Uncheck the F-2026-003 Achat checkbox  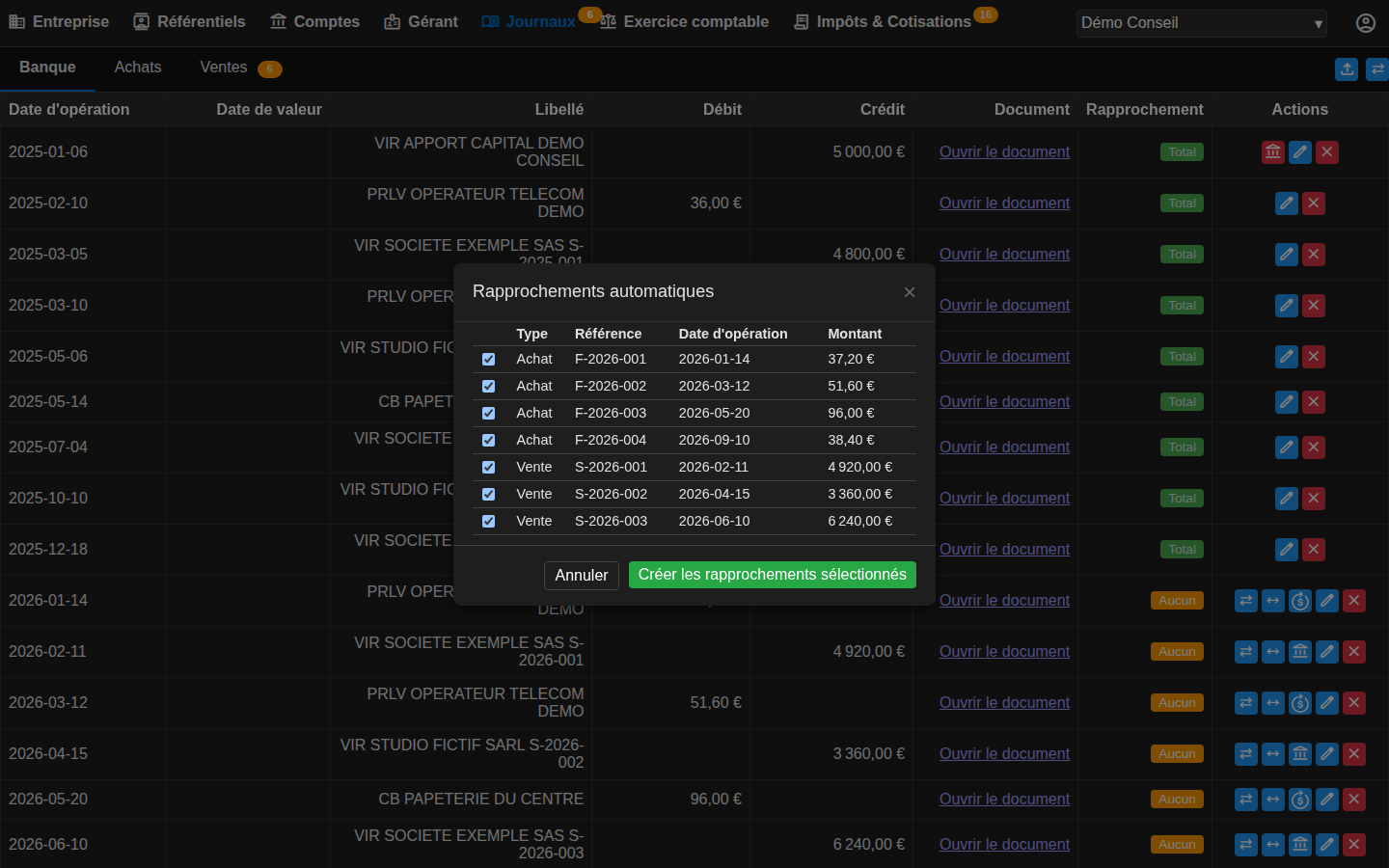coord(489,413)
